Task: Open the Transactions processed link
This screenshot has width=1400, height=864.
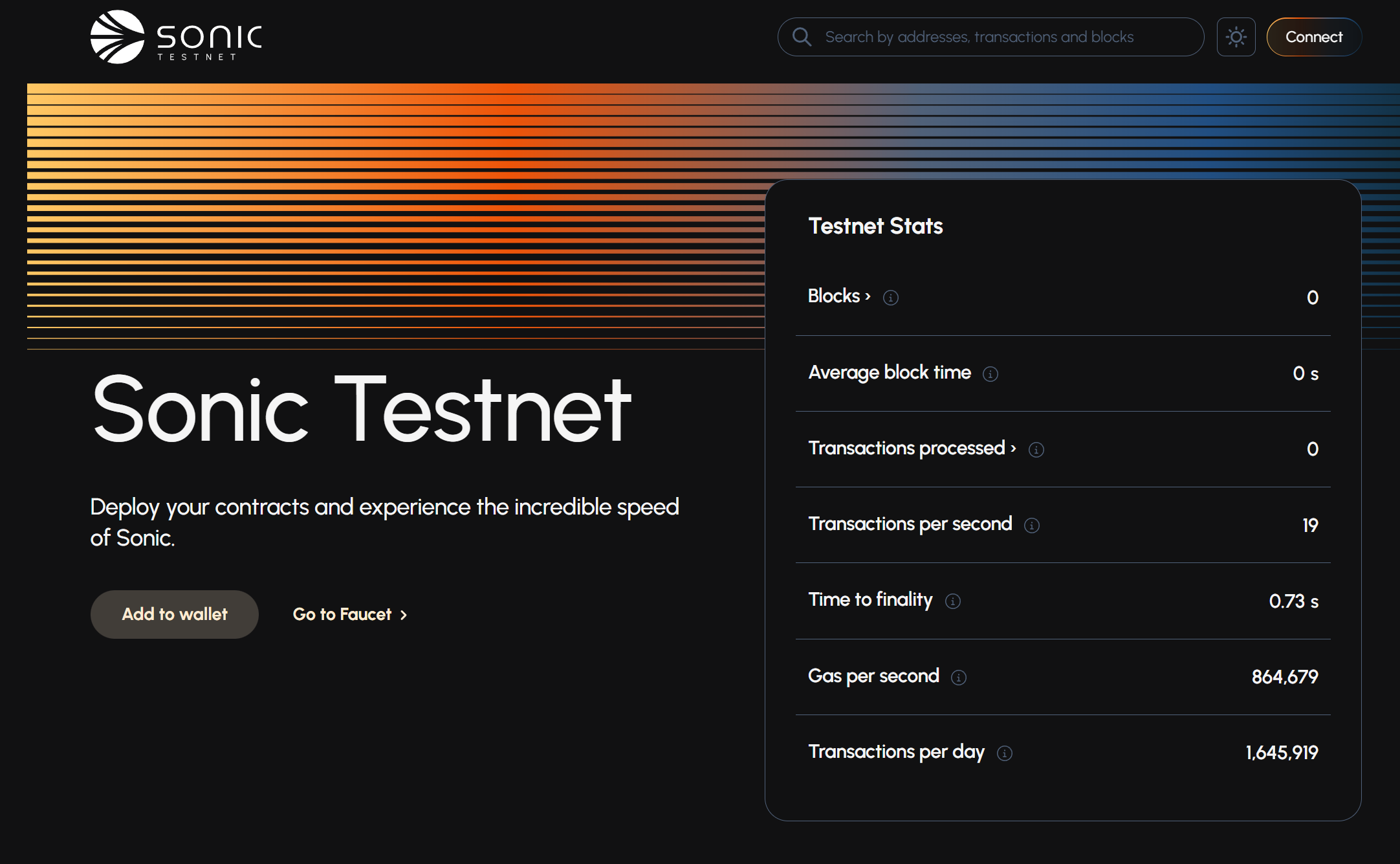Action: [x=911, y=449]
